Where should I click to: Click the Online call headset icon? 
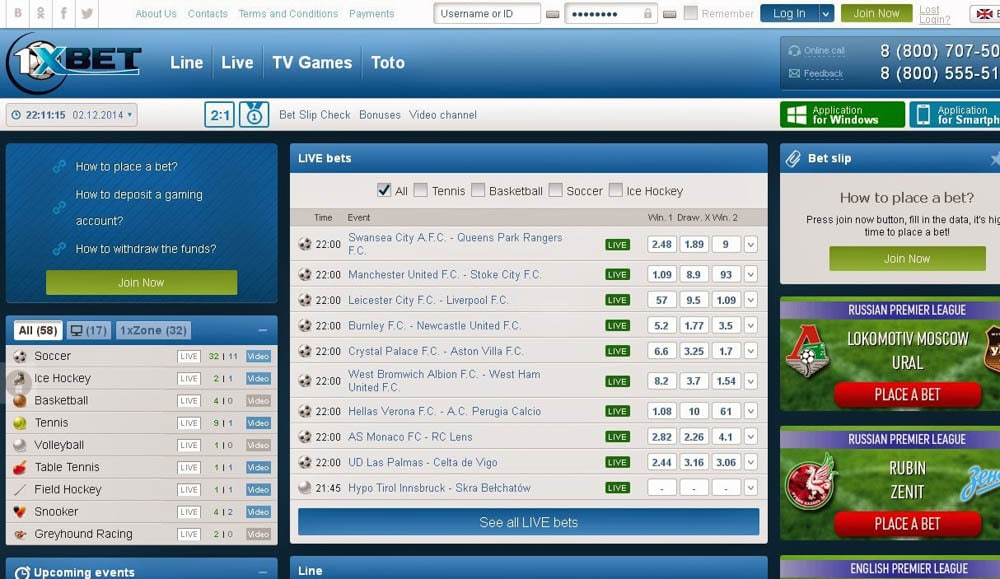point(794,50)
